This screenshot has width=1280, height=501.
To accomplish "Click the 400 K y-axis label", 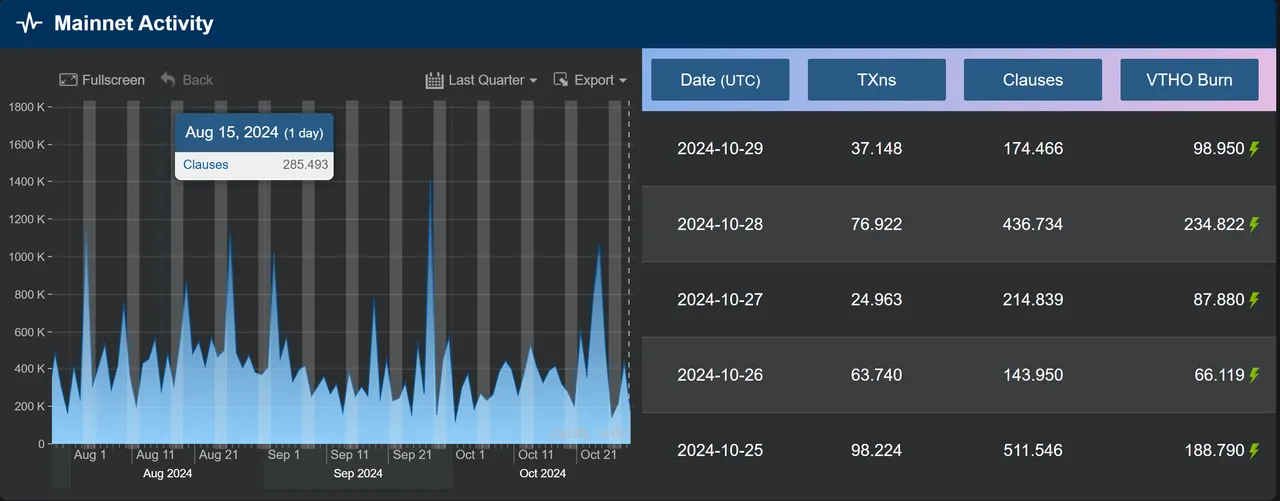I will click(29, 369).
